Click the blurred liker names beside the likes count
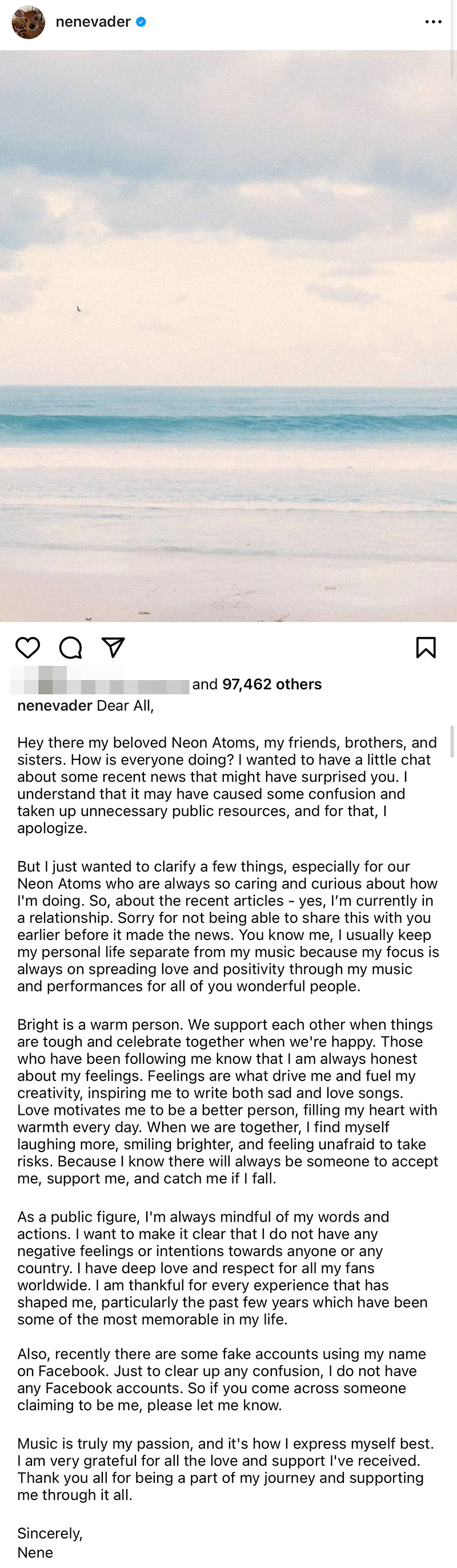The height and width of the screenshot is (1568, 457). pyautogui.click(x=100, y=682)
